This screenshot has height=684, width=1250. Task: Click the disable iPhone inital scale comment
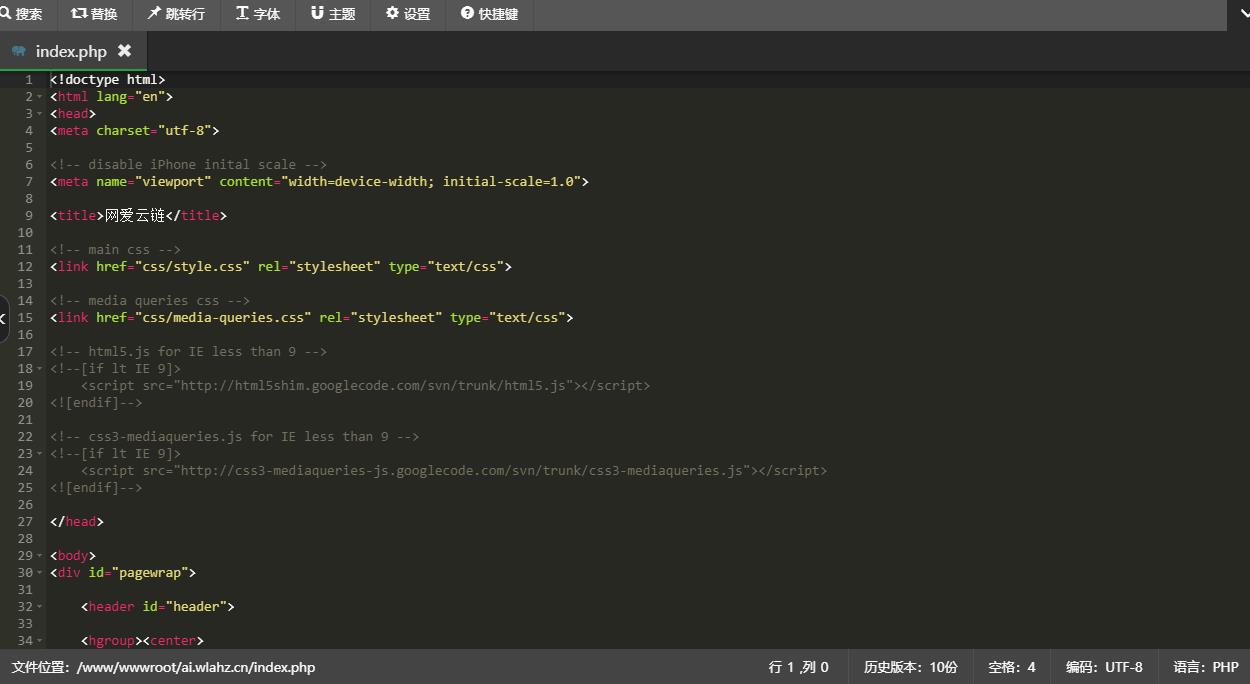[188, 165]
